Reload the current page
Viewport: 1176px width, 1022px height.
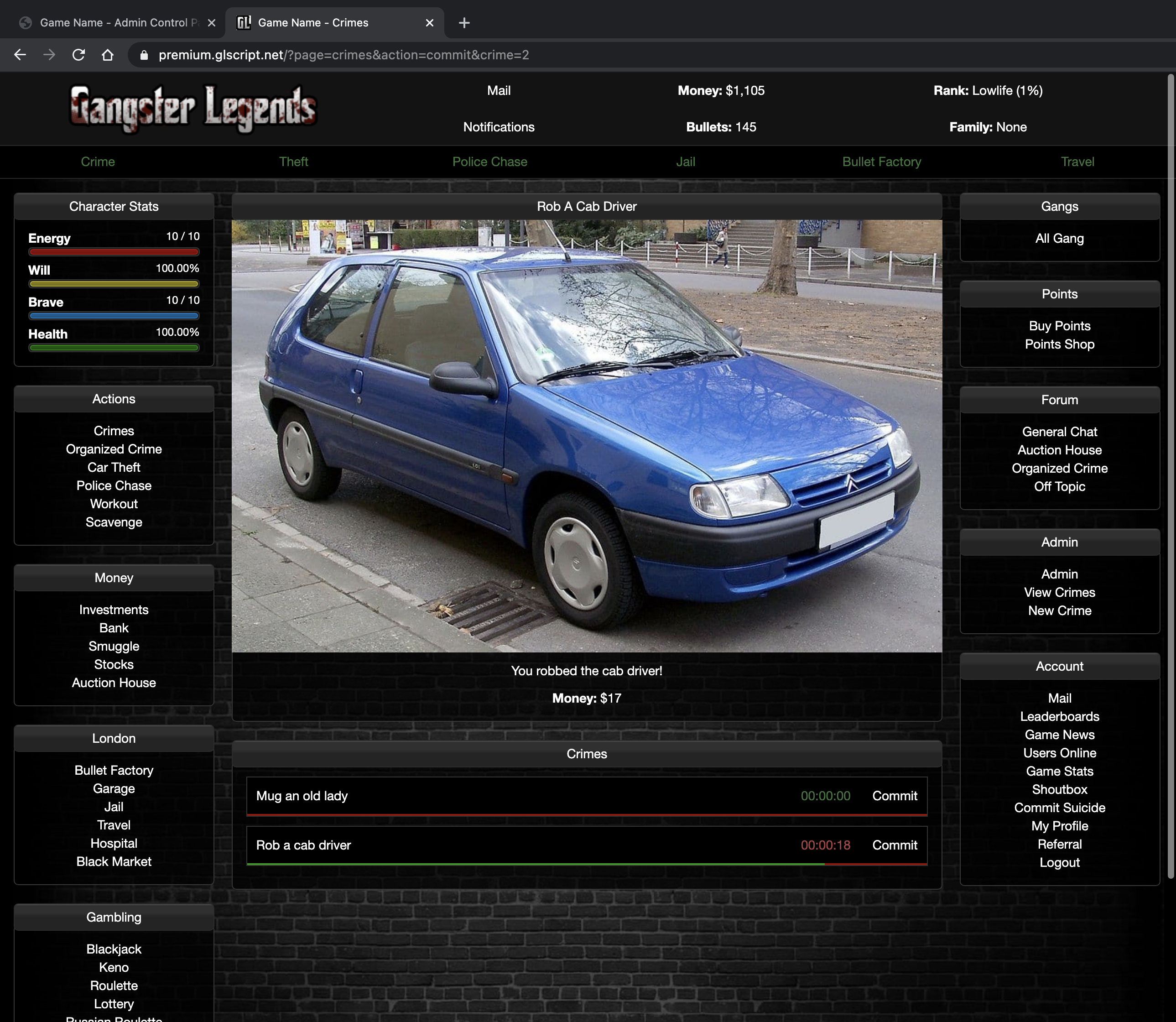[79, 55]
